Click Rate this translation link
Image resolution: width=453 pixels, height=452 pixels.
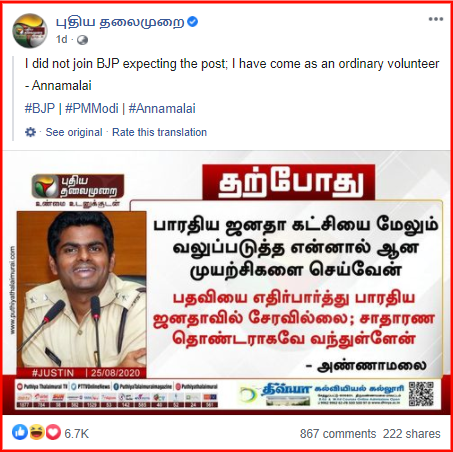159,132
